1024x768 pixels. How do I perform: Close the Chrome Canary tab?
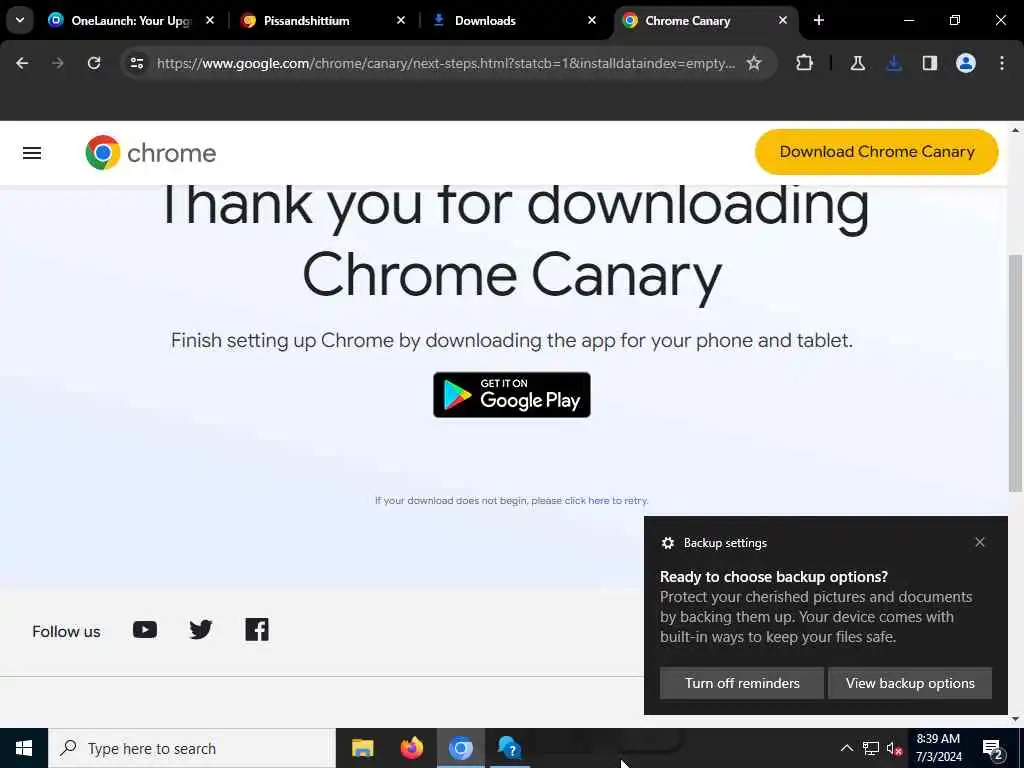[783, 20]
